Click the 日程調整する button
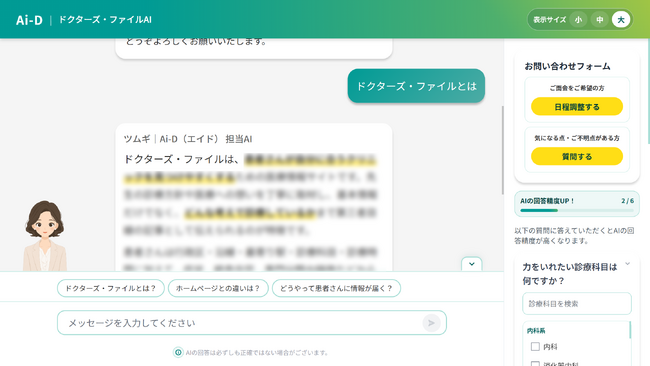The image size is (650, 366). tap(577, 107)
